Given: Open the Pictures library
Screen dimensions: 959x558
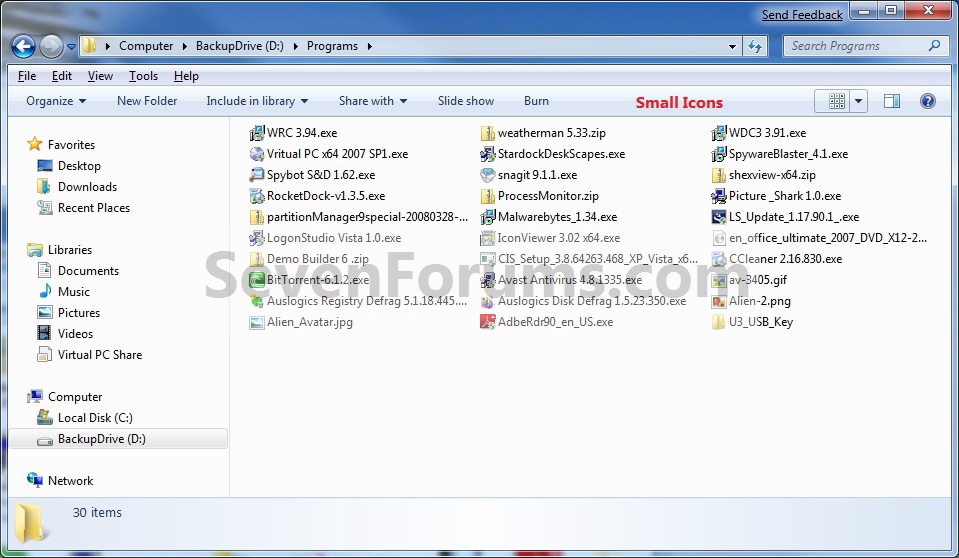Looking at the screenshot, I should tap(78, 313).
